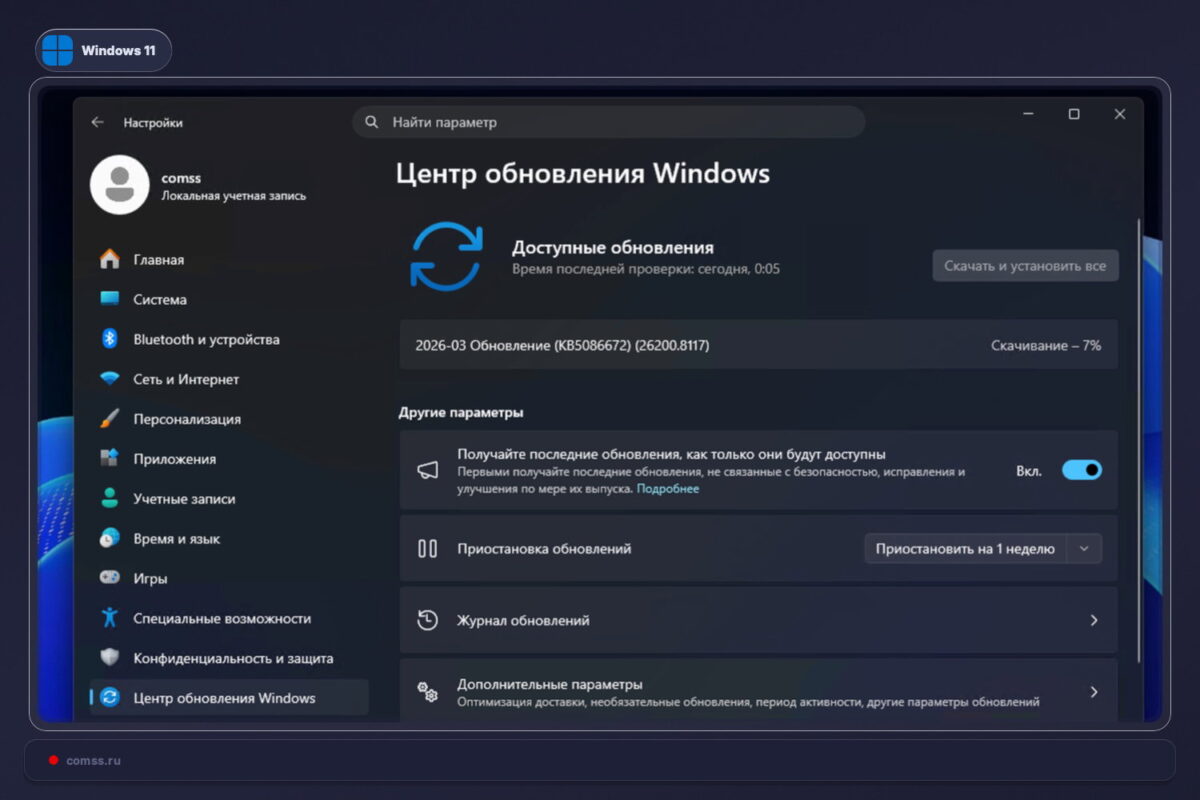The image size is (1200, 800).
Task: Click the Найти параметр search field
Action: [x=608, y=121]
